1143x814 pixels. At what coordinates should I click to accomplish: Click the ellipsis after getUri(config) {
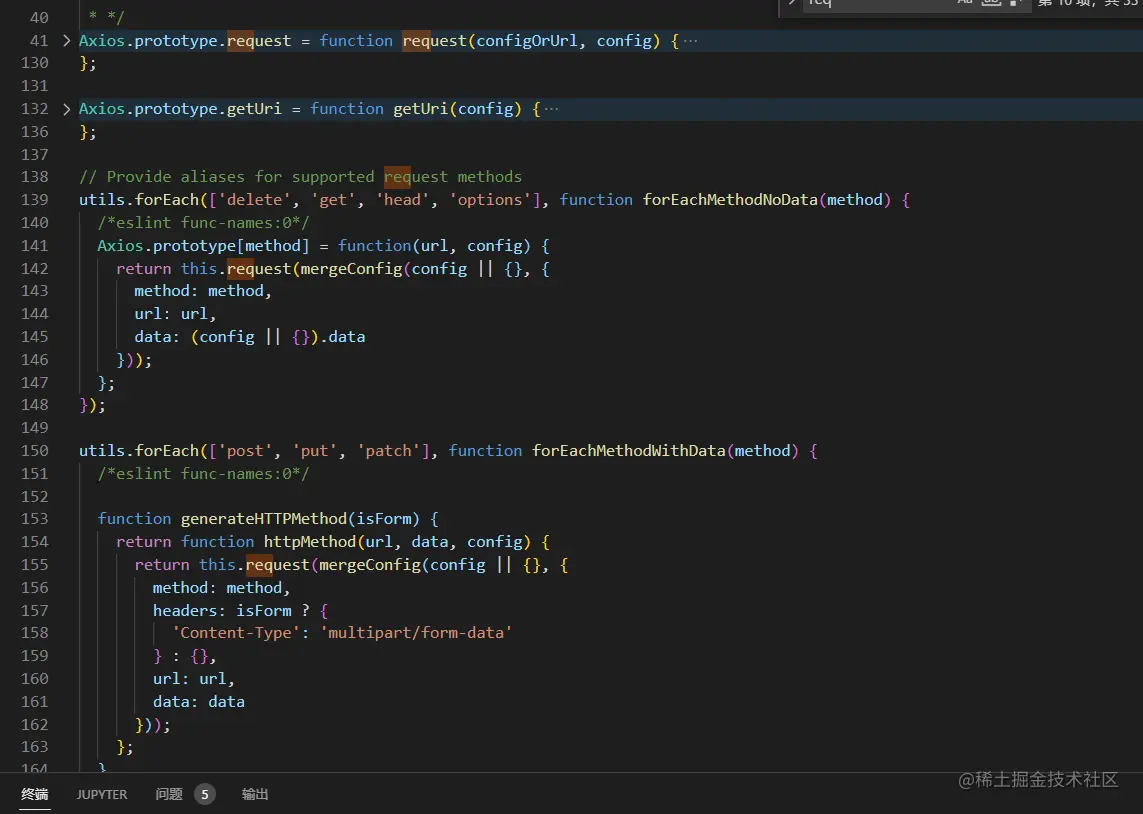(551, 109)
